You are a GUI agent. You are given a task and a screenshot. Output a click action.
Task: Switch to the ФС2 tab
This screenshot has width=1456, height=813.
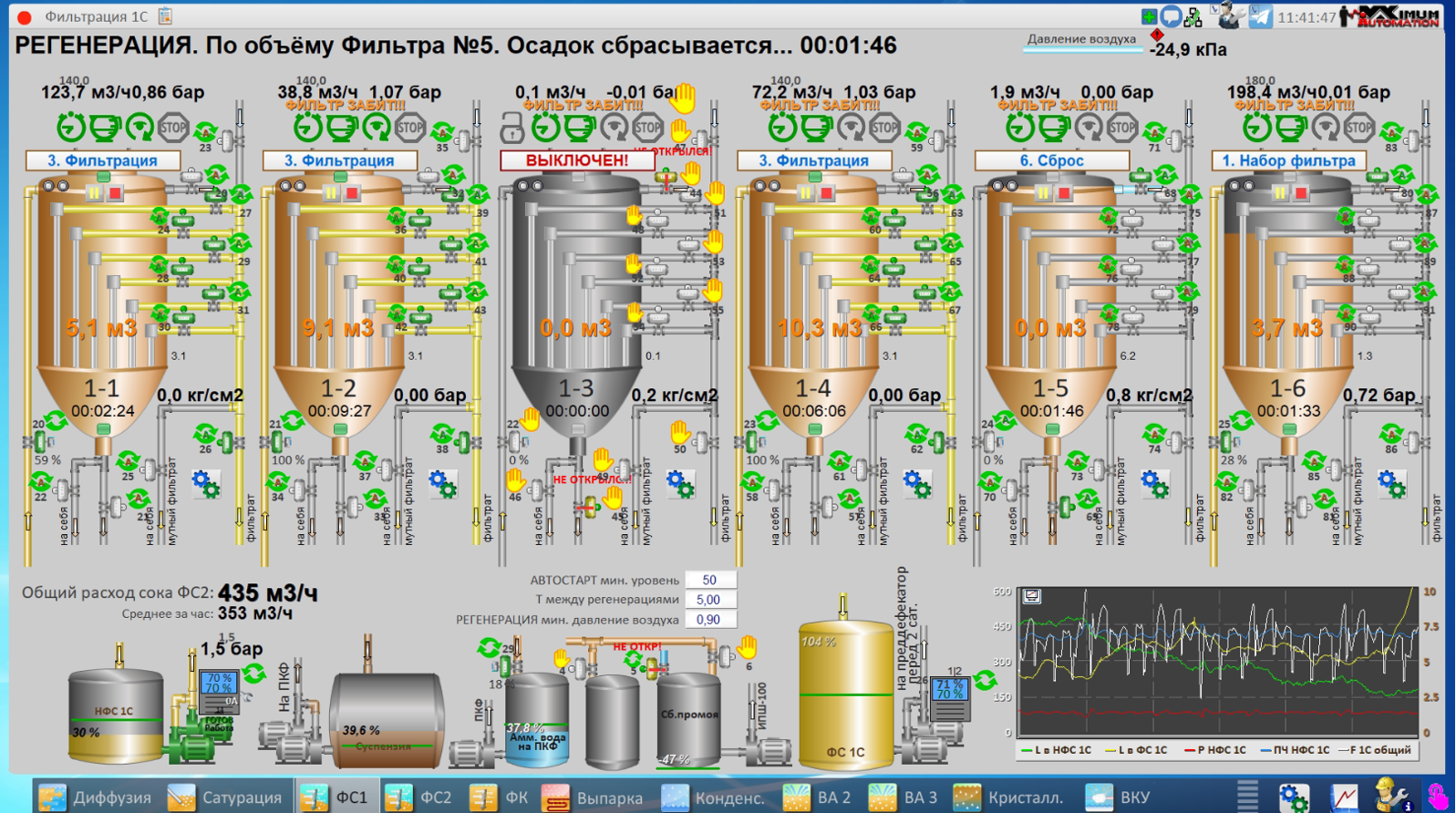click(418, 797)
